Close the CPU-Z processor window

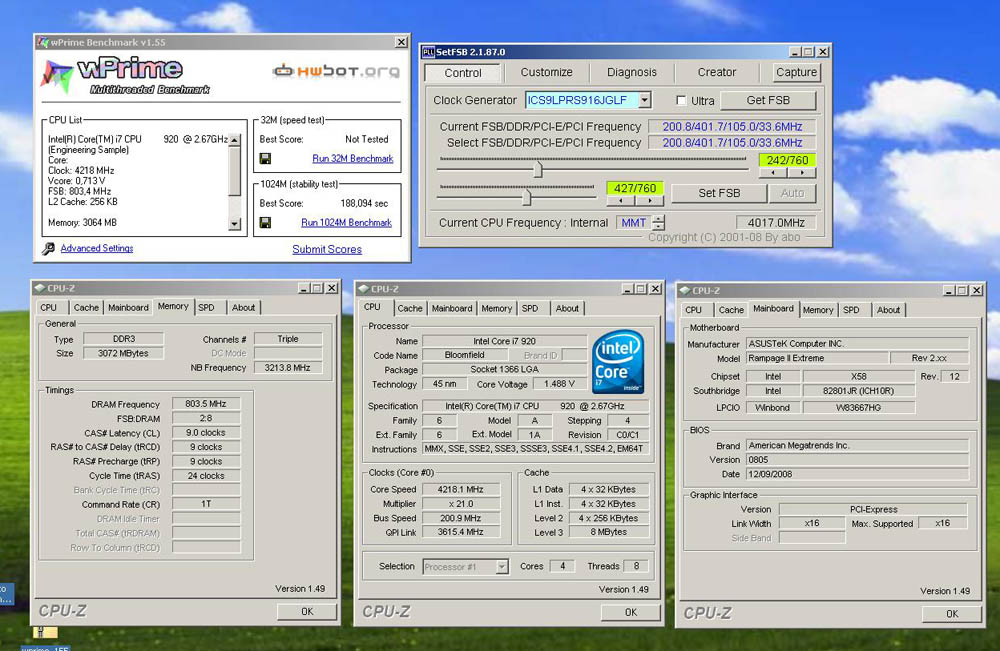click(655, 289)
